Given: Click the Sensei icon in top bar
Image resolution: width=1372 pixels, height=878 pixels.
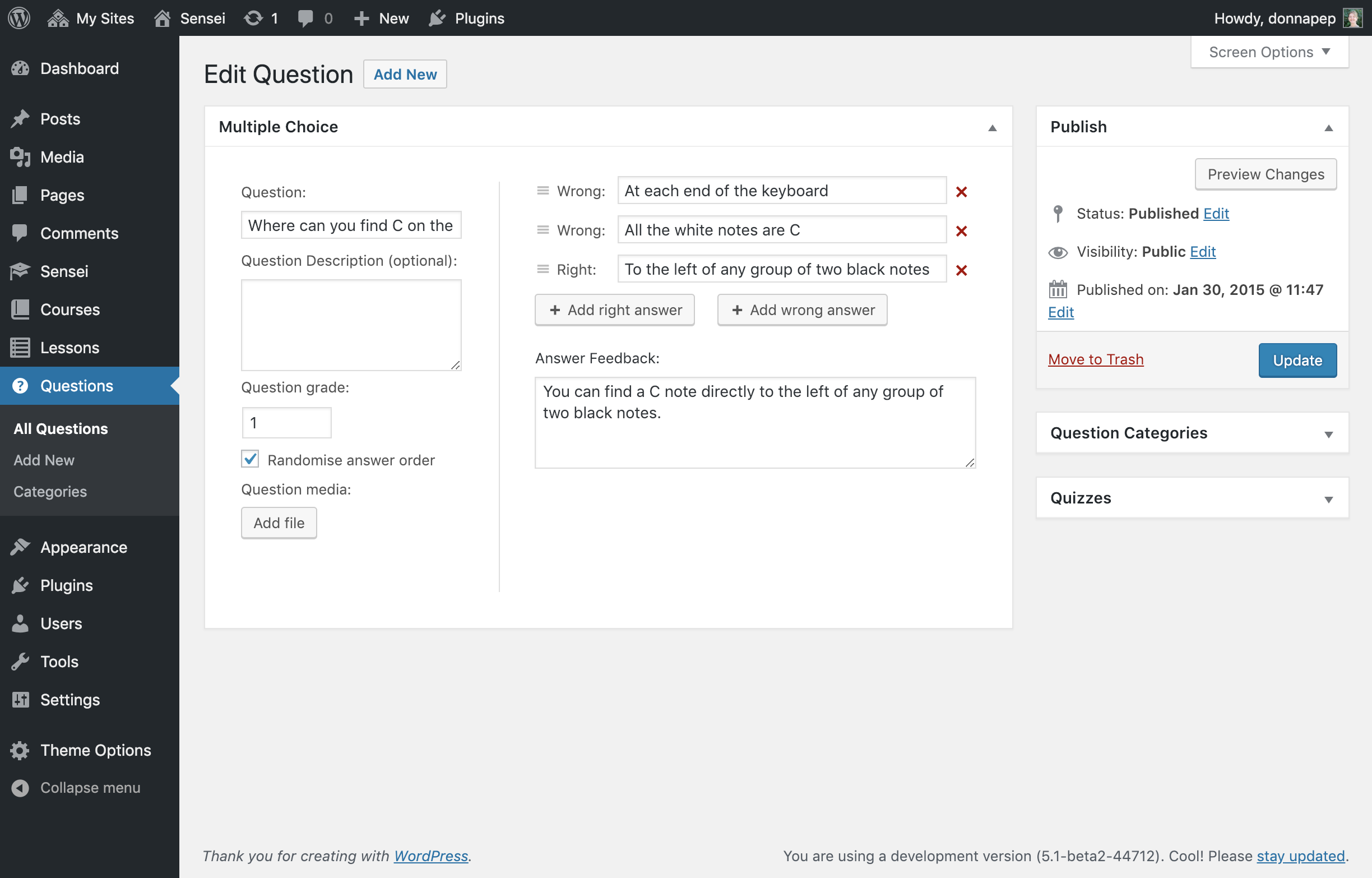Looking at the screenshot, I should click(x=163, y=17).
